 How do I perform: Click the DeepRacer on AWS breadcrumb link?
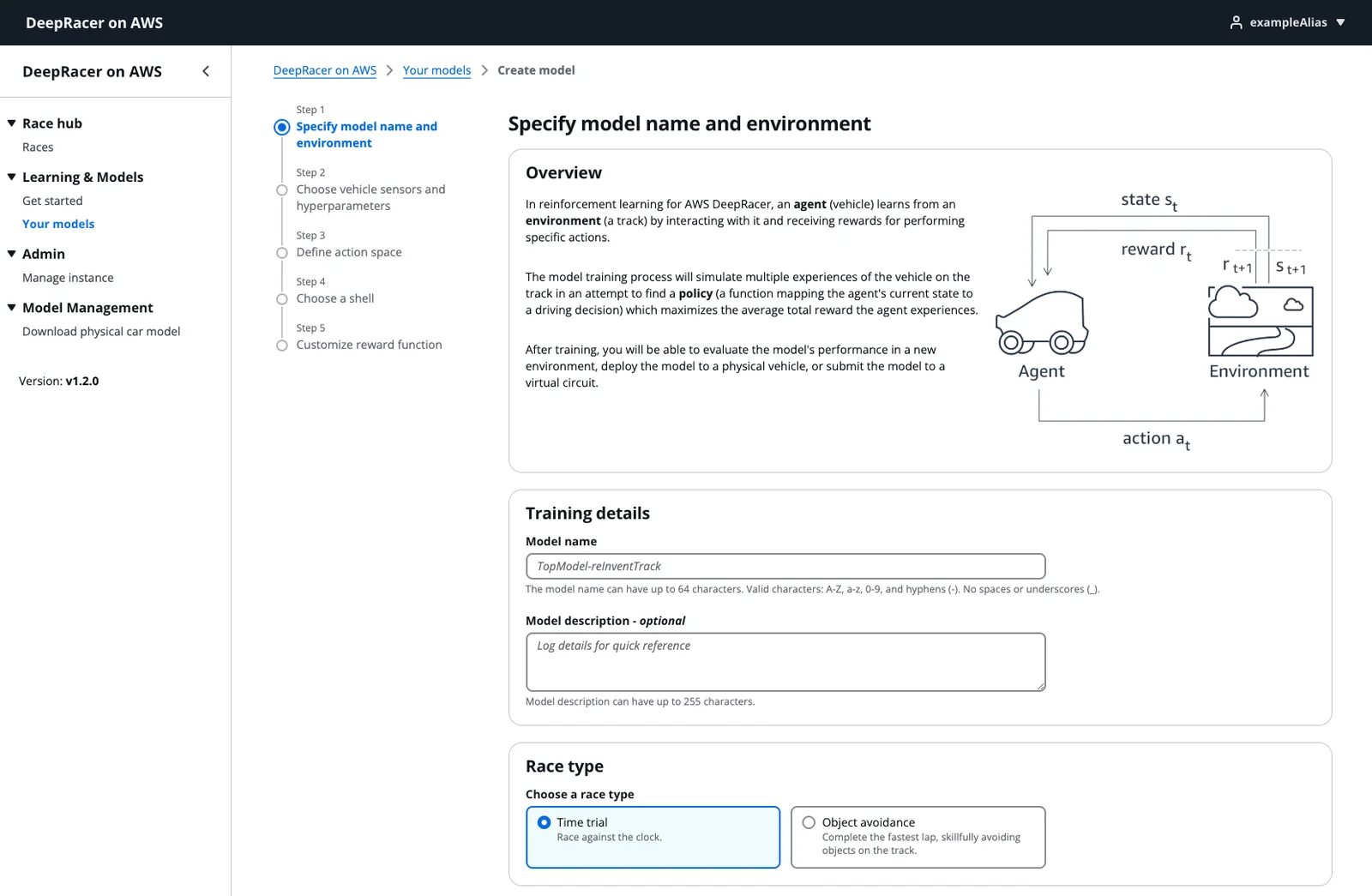[325, 70]
